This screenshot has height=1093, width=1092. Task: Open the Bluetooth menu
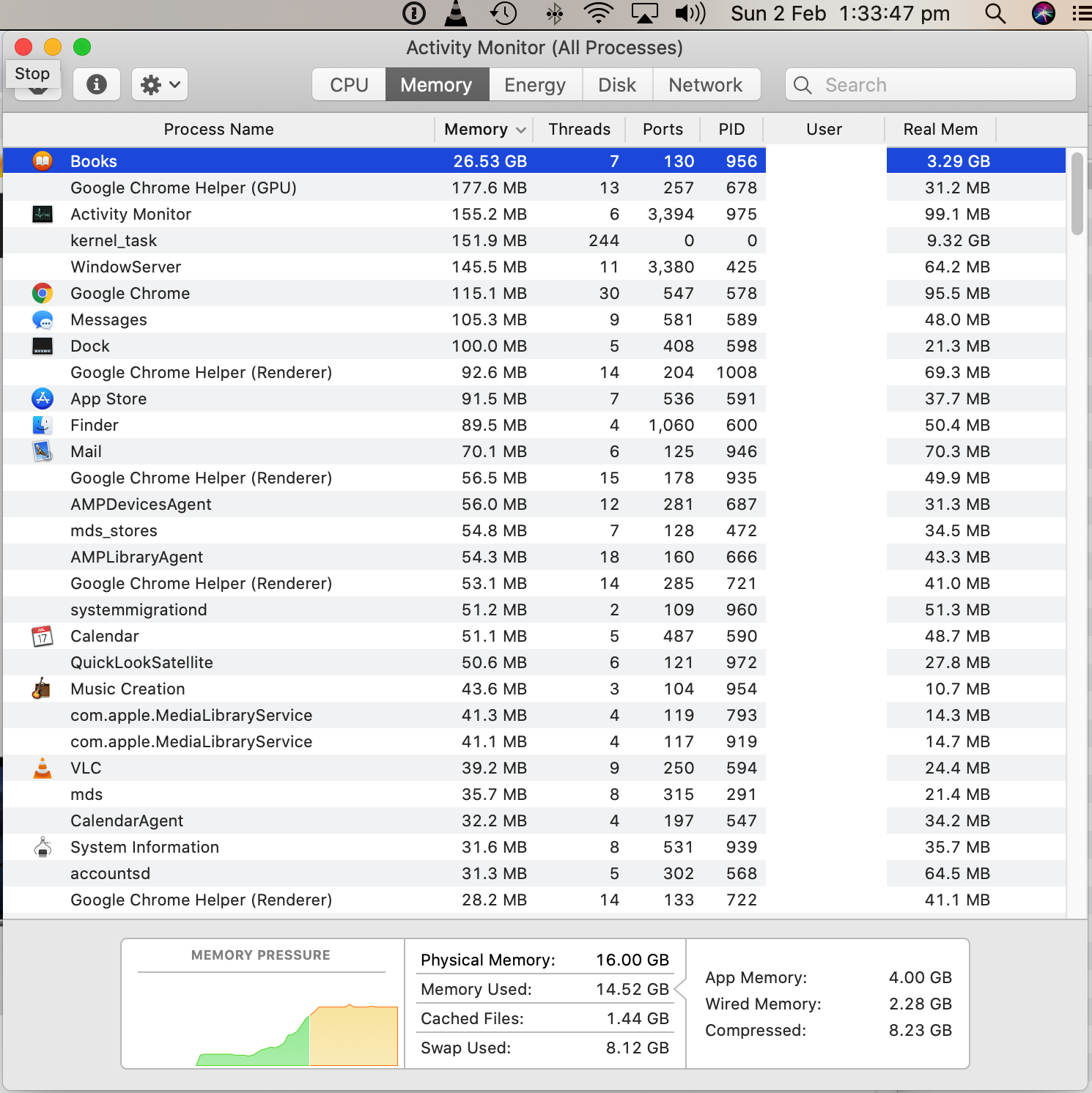coord(554,13)
